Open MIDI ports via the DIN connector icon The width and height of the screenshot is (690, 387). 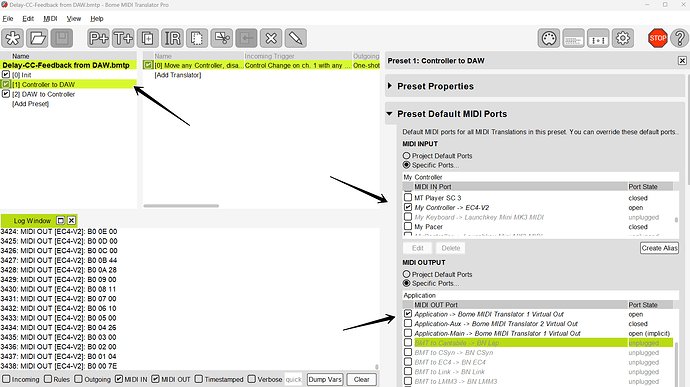[549, 38]
